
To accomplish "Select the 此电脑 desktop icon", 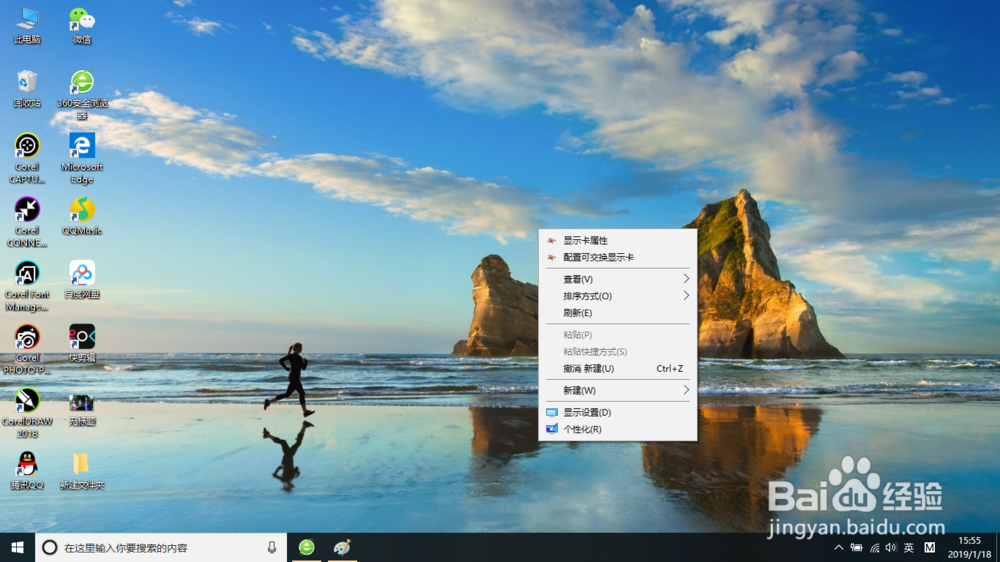I will 27,26.
